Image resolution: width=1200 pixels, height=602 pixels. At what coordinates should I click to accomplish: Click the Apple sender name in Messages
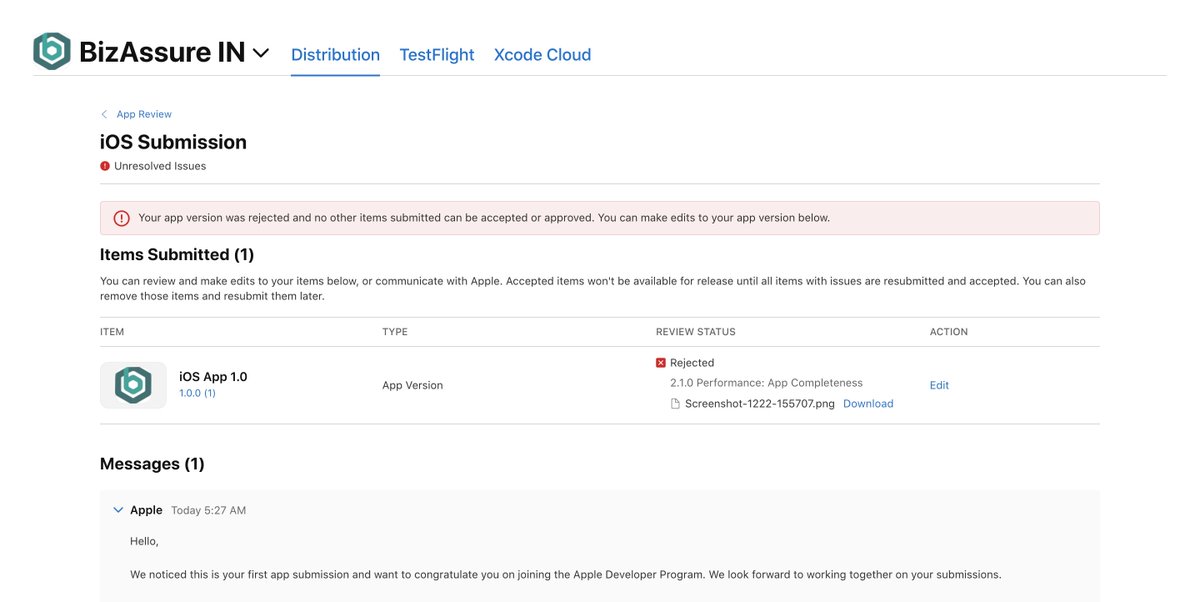146,510
